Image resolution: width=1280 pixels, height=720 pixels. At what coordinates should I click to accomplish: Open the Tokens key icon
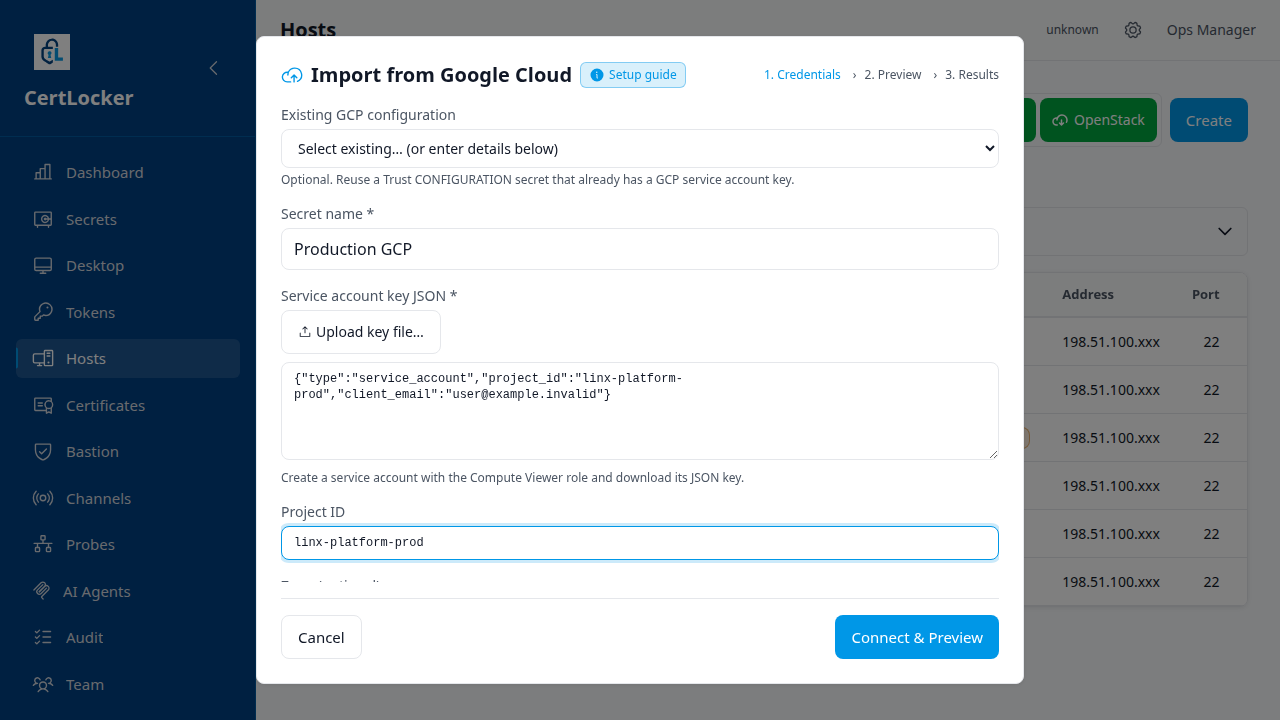[x=43, y=312]
